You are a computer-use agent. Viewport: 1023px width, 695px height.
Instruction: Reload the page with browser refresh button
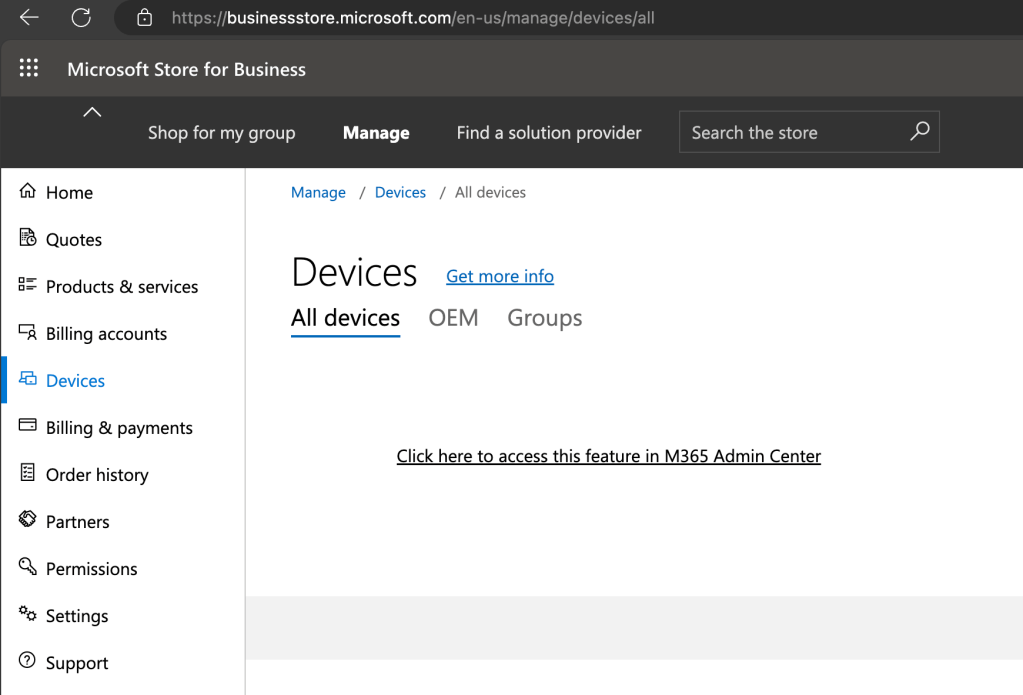pos(81,17)
